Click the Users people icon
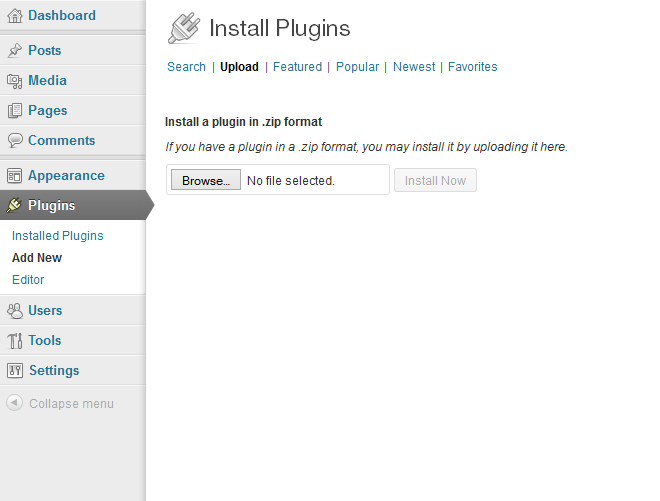This screenshot has width=660, height=501. (x=15, y=311)
